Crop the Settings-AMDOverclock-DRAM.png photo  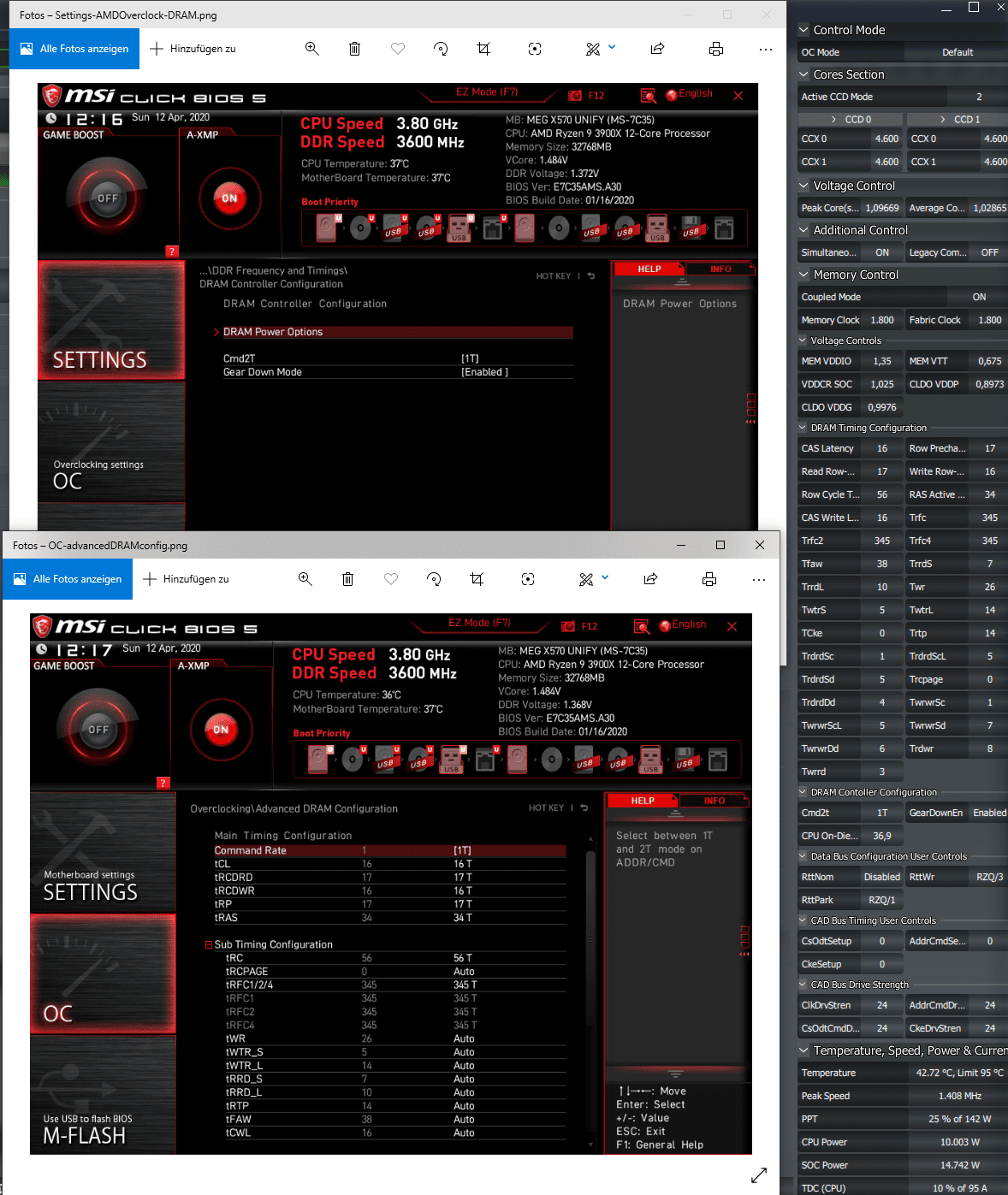(483, 49)
